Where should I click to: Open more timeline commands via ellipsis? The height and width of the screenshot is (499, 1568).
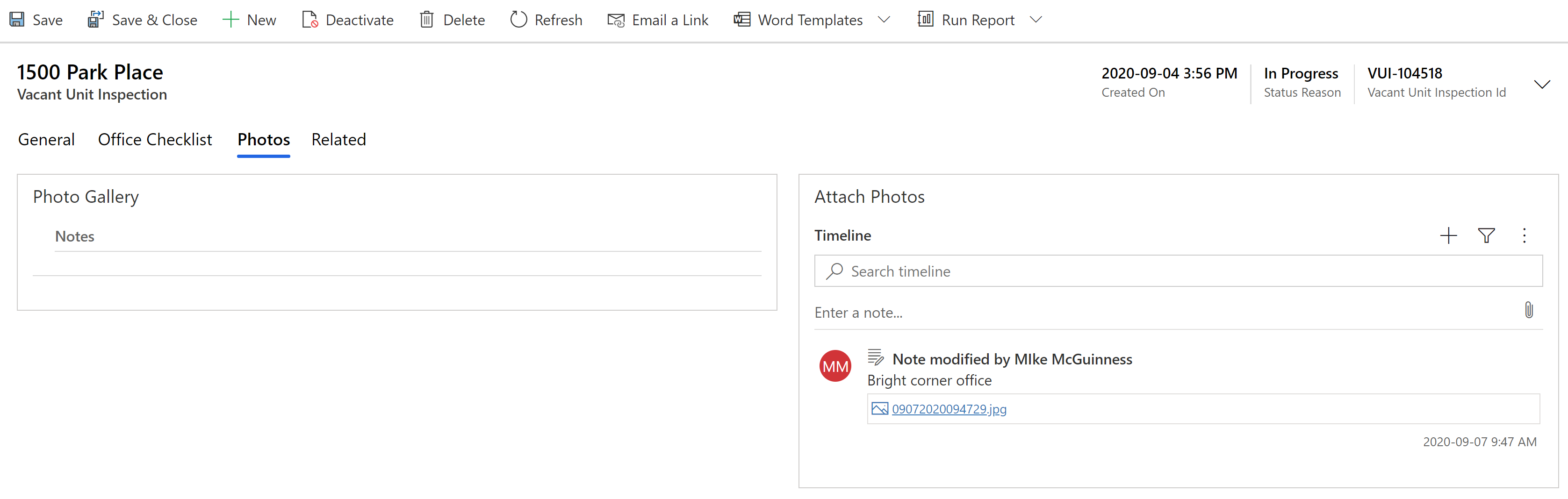(1524, 236)
